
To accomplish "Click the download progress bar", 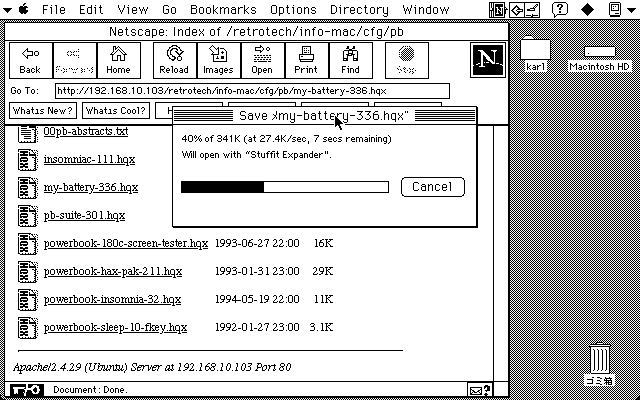I will tap(285, 187).
